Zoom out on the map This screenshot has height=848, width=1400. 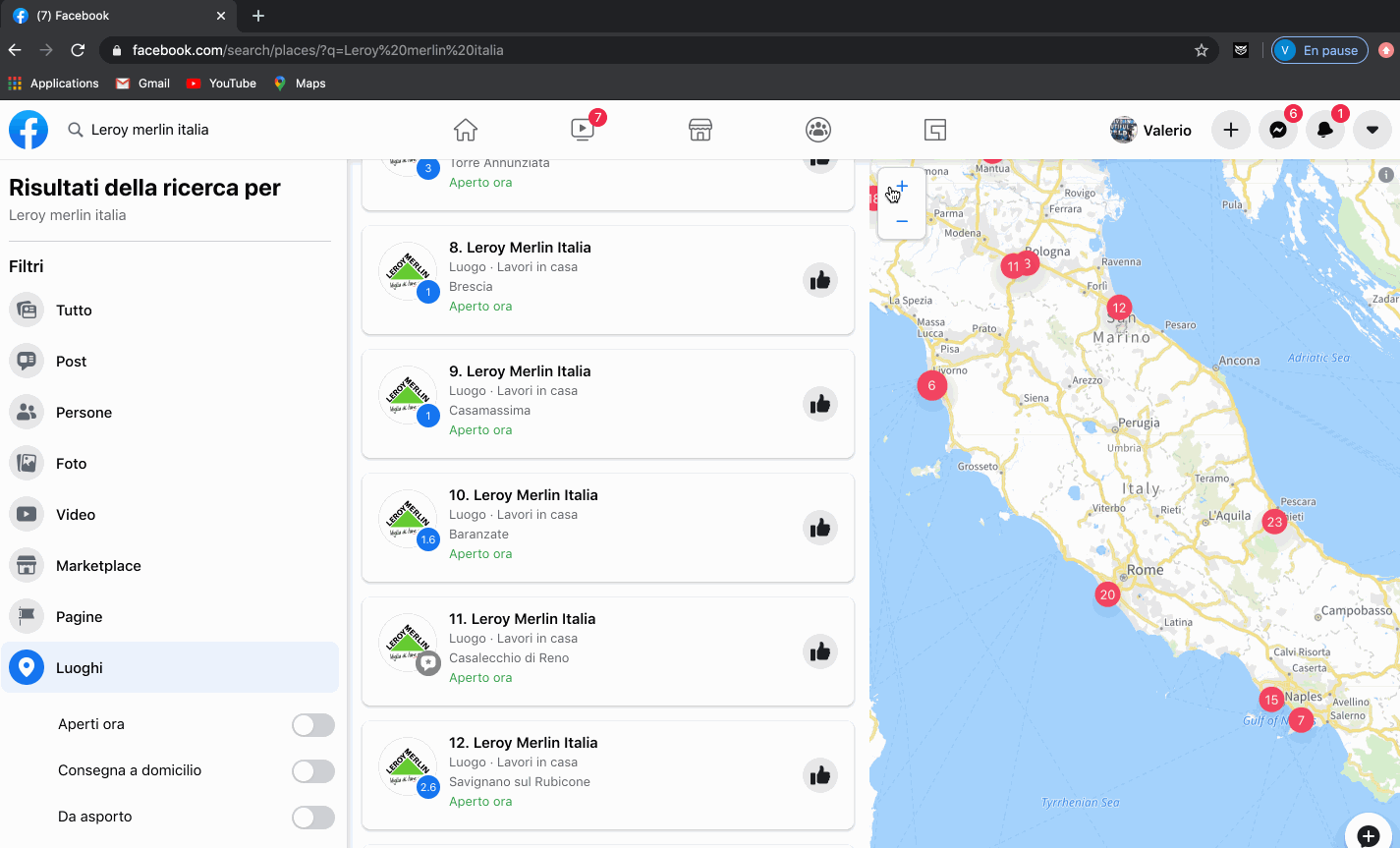(902, 221)
